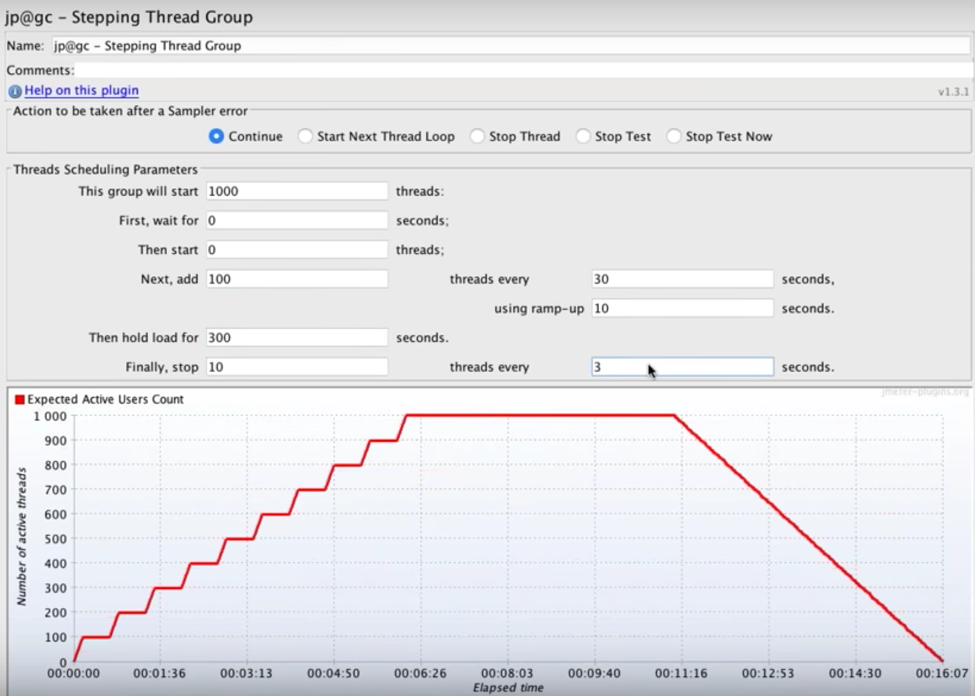The image size is (975, 696).
Task: Click the threads every field showing 3
Action: point(680,366)
